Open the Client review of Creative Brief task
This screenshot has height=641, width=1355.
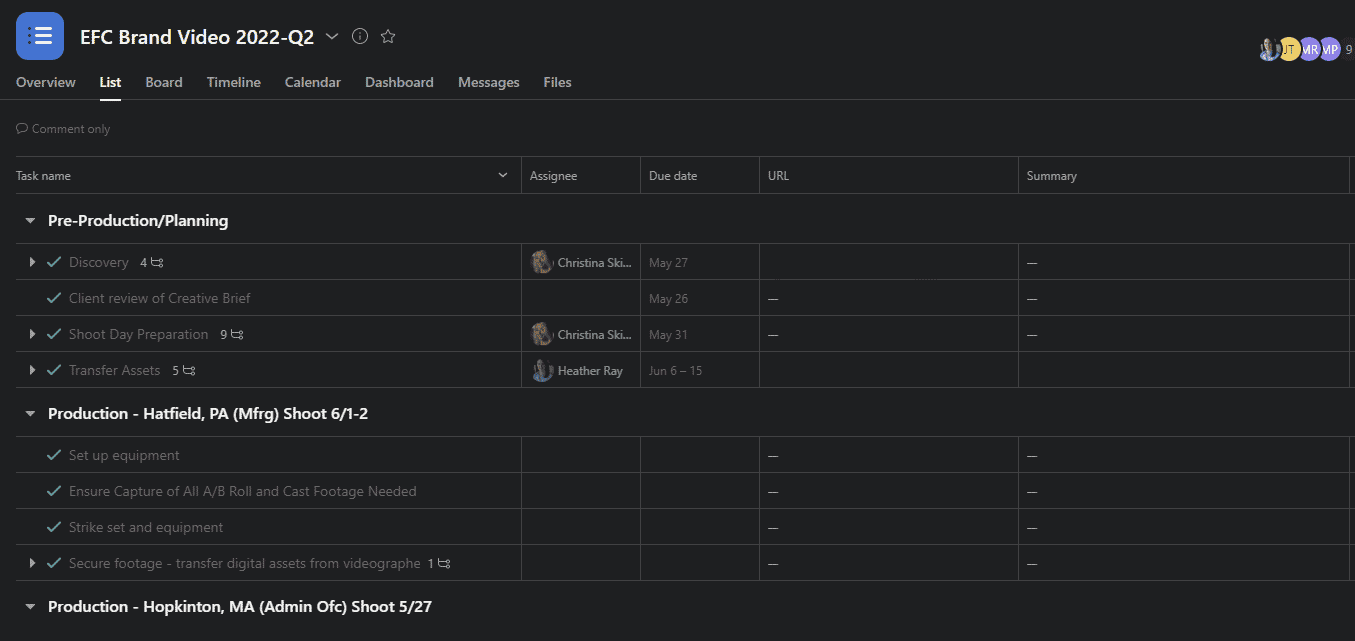(x=160, y=298)
